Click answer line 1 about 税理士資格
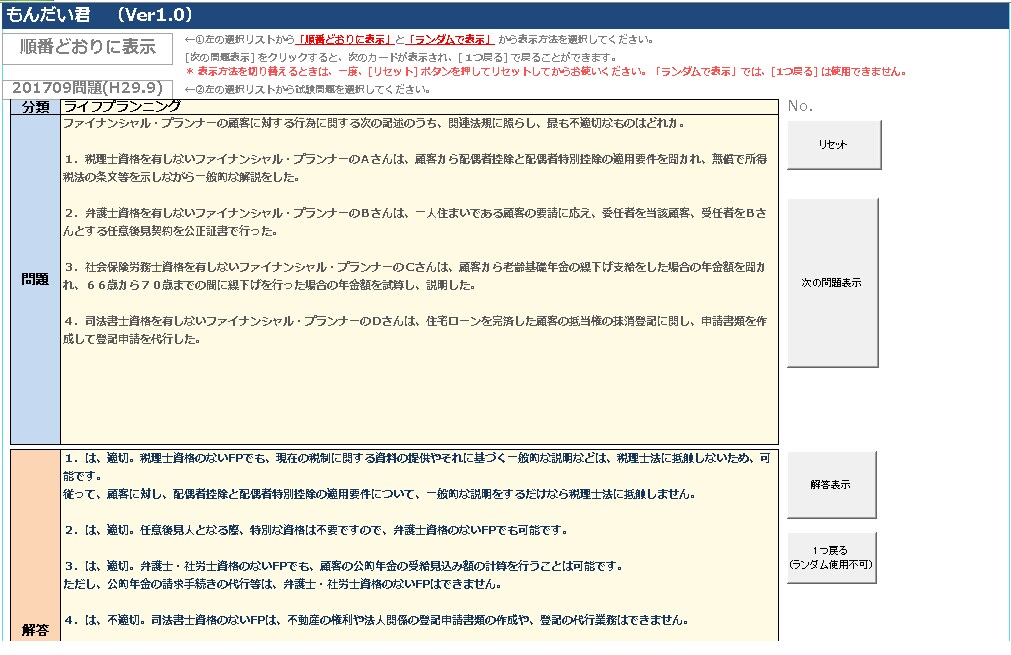This screenshot has height=655, width=1011. point(417,467)
